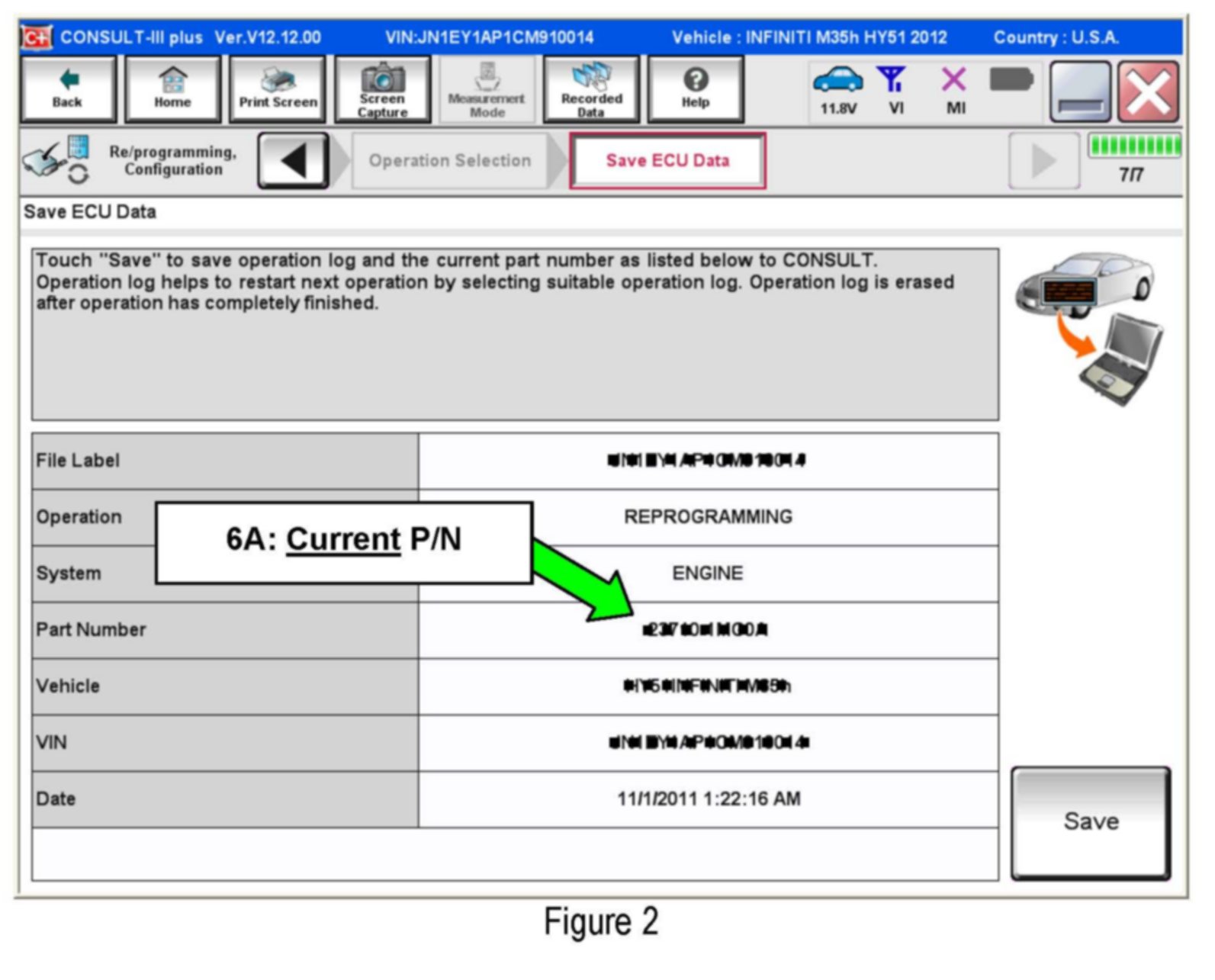Minimize the CONSULT-III plus window
The image size is (1215, 980).
[1080, 92]
